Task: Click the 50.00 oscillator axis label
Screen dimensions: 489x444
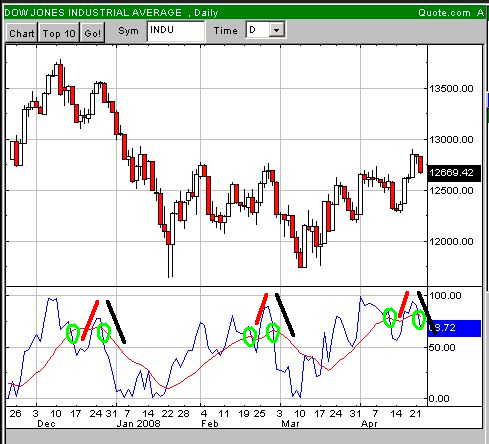Action: pyautogui.click(x=442, y=347)
